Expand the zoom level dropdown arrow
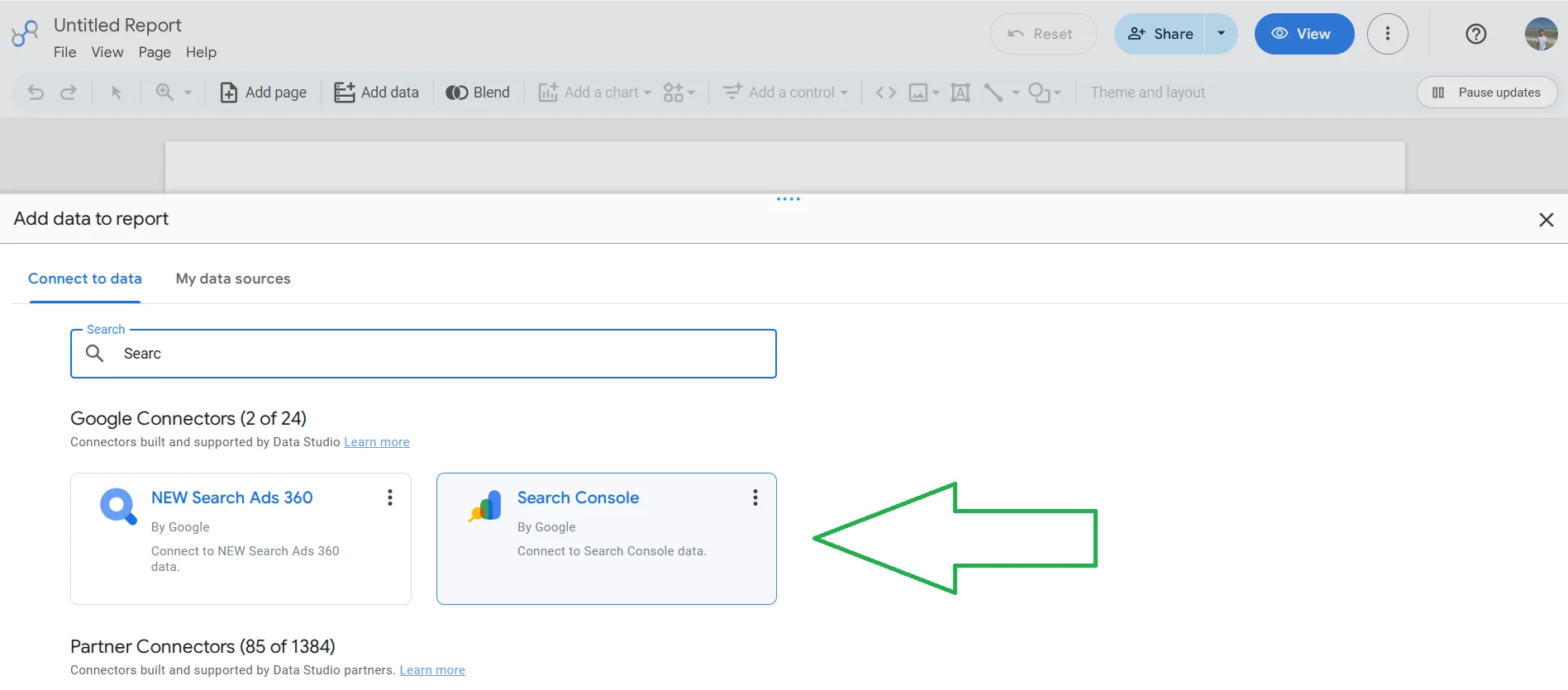 pos(188,93)
